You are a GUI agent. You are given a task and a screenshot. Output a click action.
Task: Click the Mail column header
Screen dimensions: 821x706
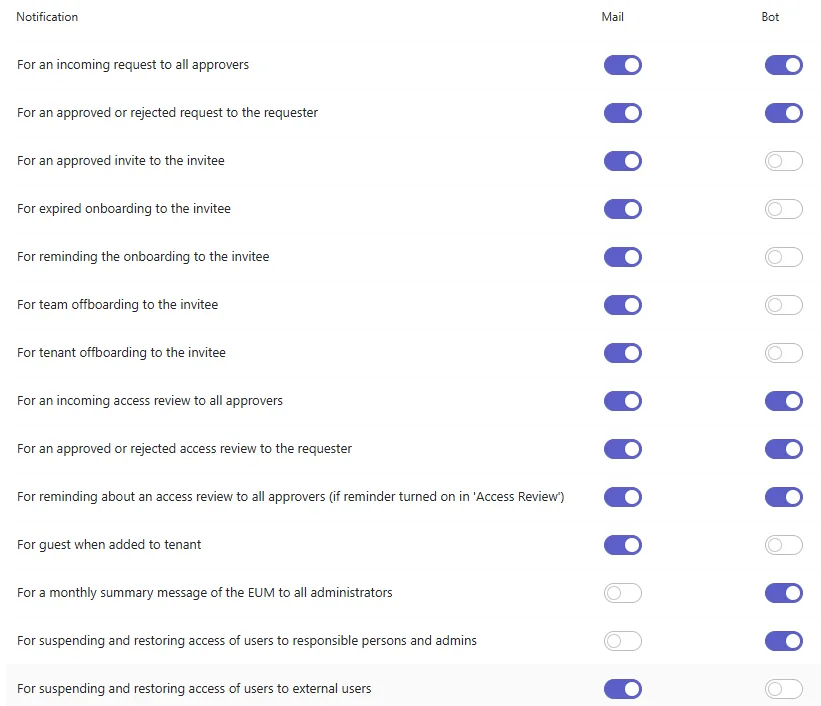coord(612,17)
